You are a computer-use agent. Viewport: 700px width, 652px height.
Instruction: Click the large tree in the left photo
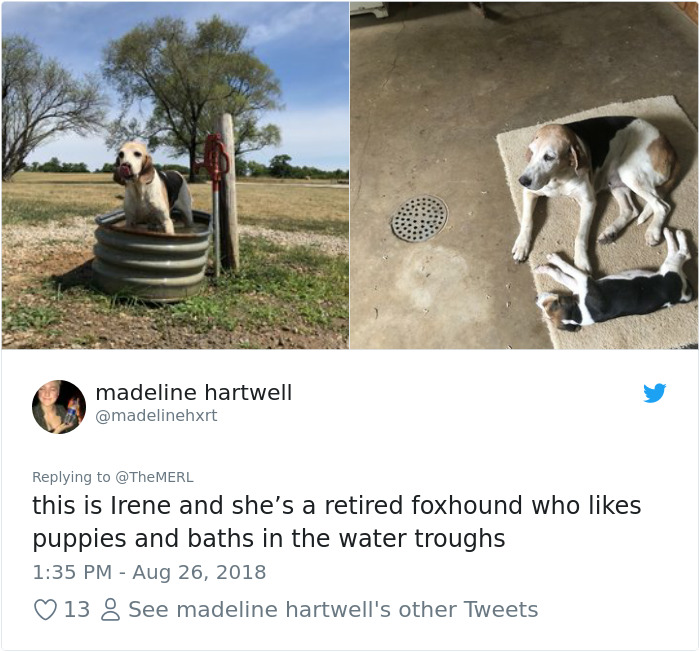click(x=193, y=94)
